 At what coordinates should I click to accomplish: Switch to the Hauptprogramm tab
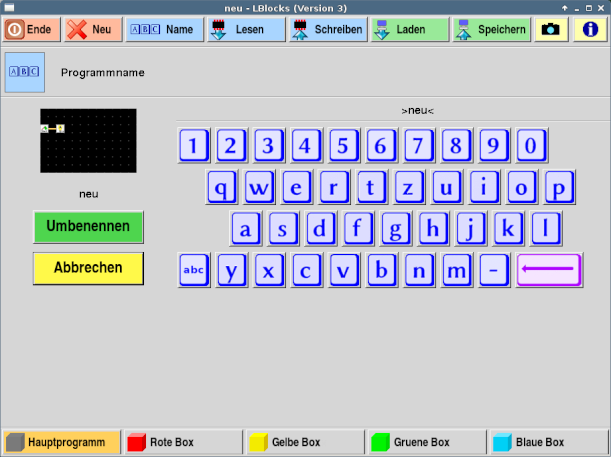click(61, 442)
